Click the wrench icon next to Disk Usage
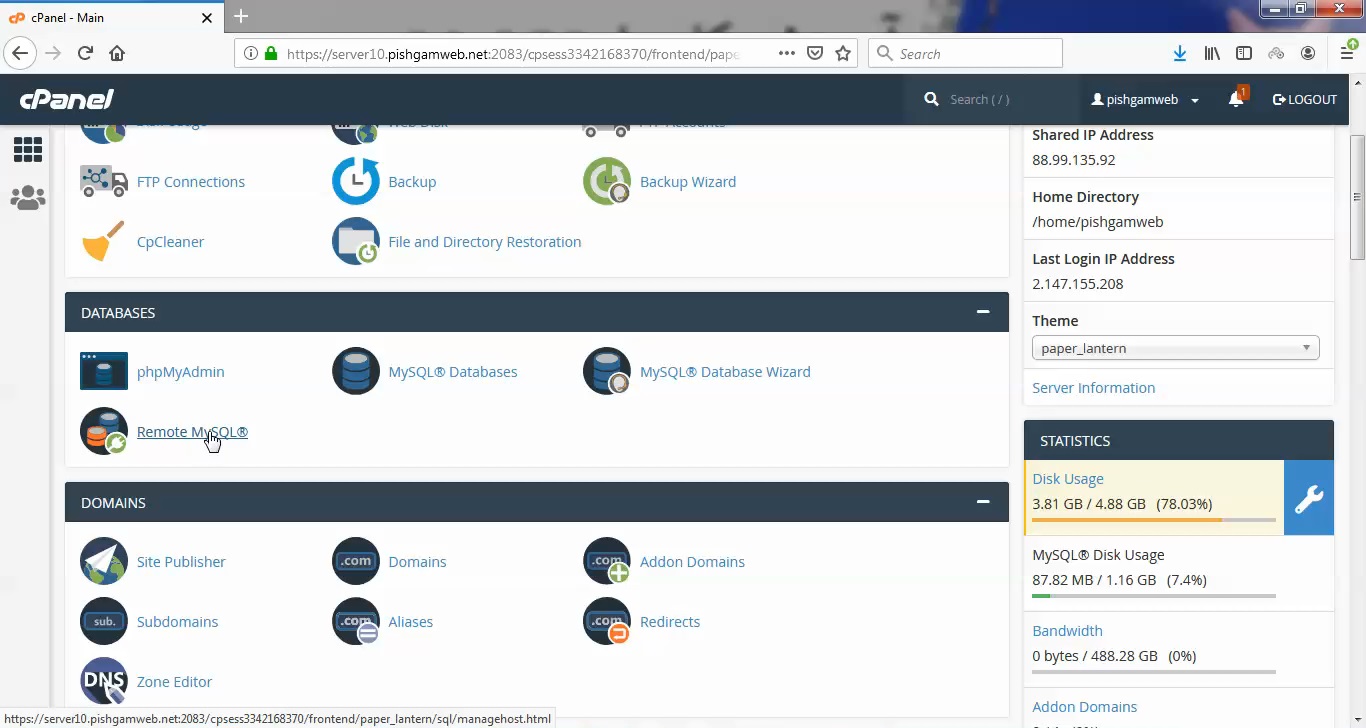 point(1309,498)
